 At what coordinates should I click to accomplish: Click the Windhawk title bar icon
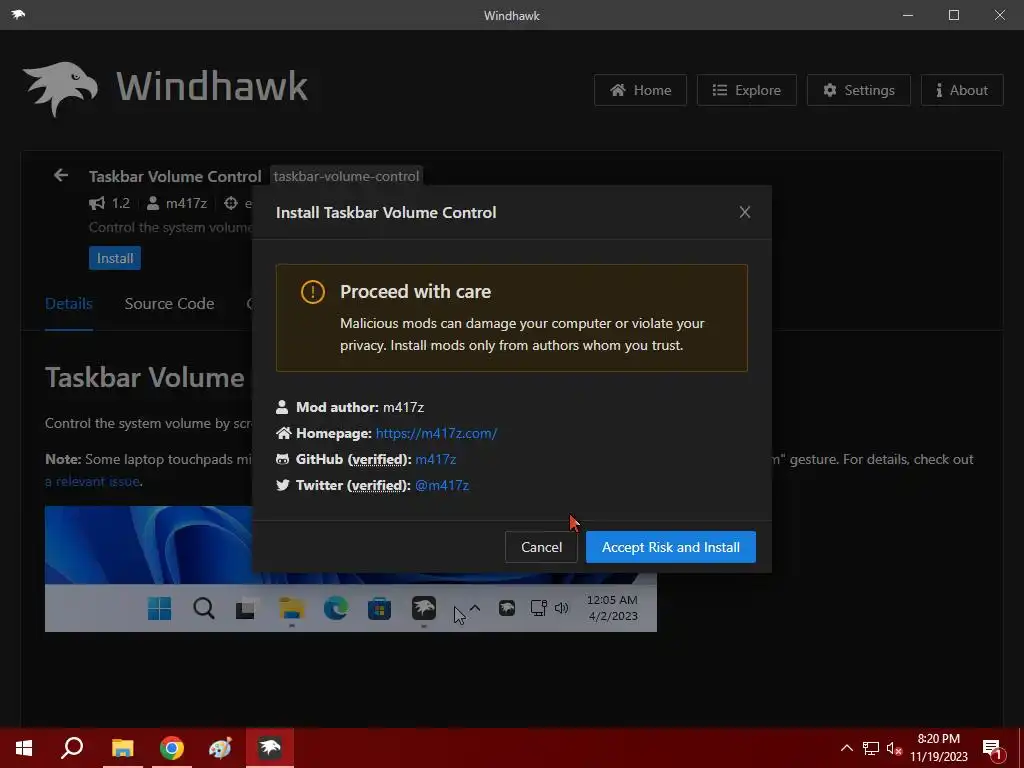(x=18, y=14)
